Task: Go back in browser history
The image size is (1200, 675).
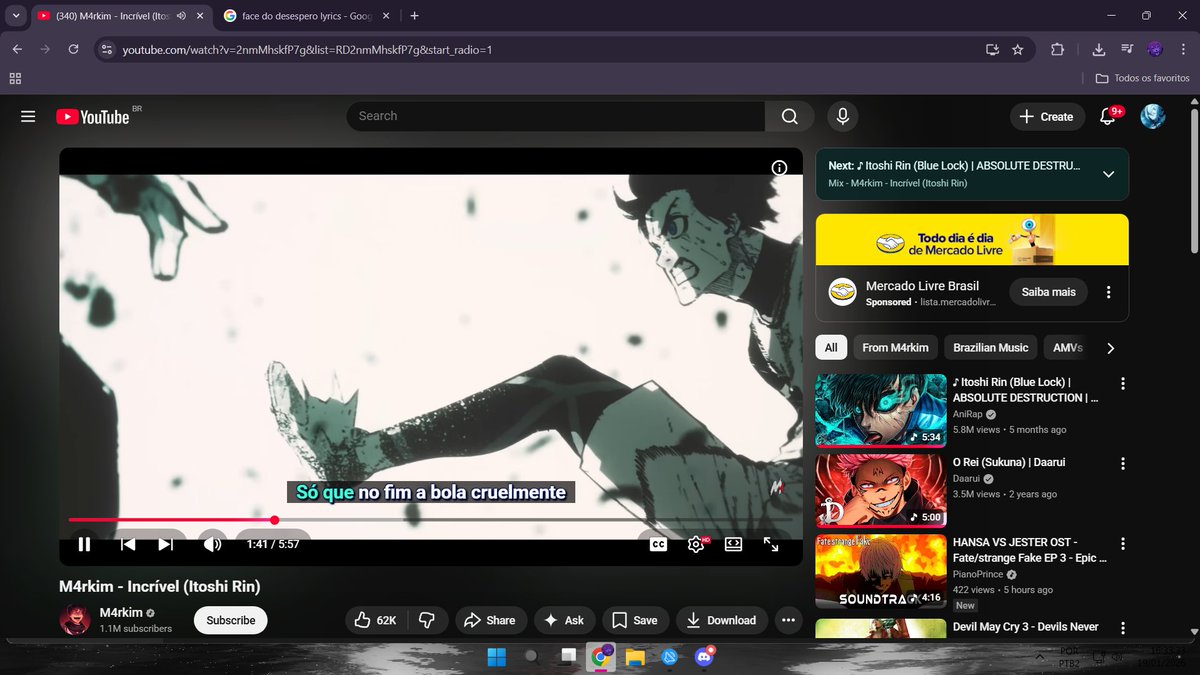Action: 17,49
